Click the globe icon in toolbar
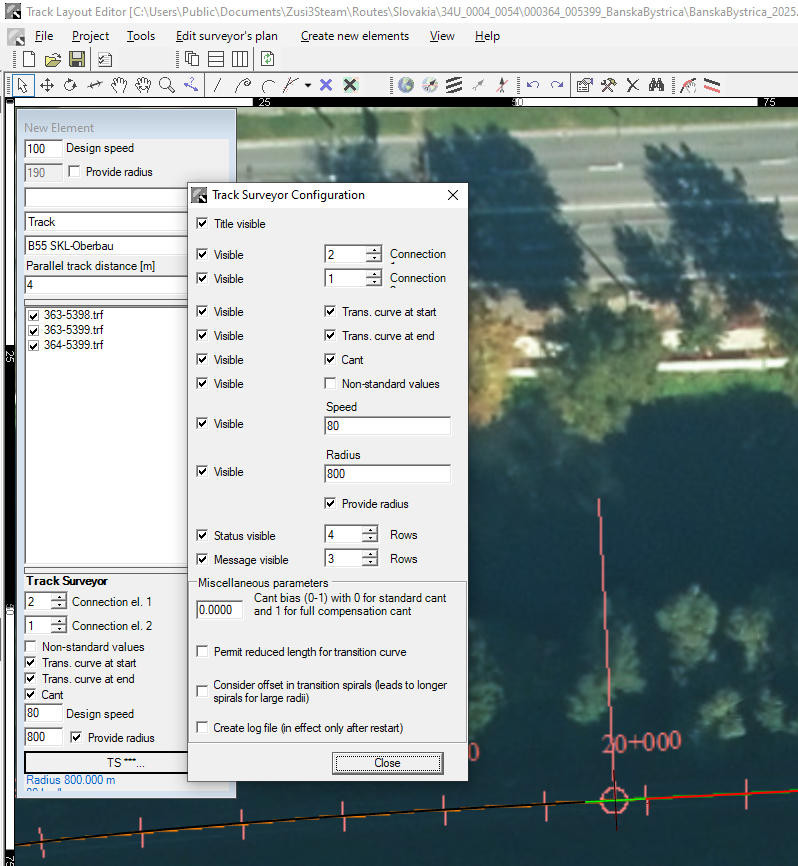Image resolution: width=798 pixels, height=866 pixels. tap(405, 85)
